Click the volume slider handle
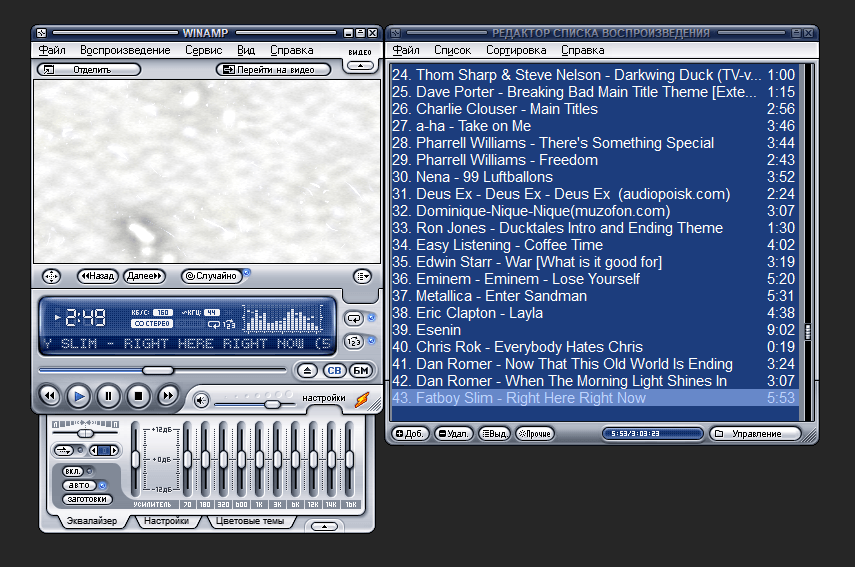The height and width of the screenshot is (567, 855). coord(273,404)
